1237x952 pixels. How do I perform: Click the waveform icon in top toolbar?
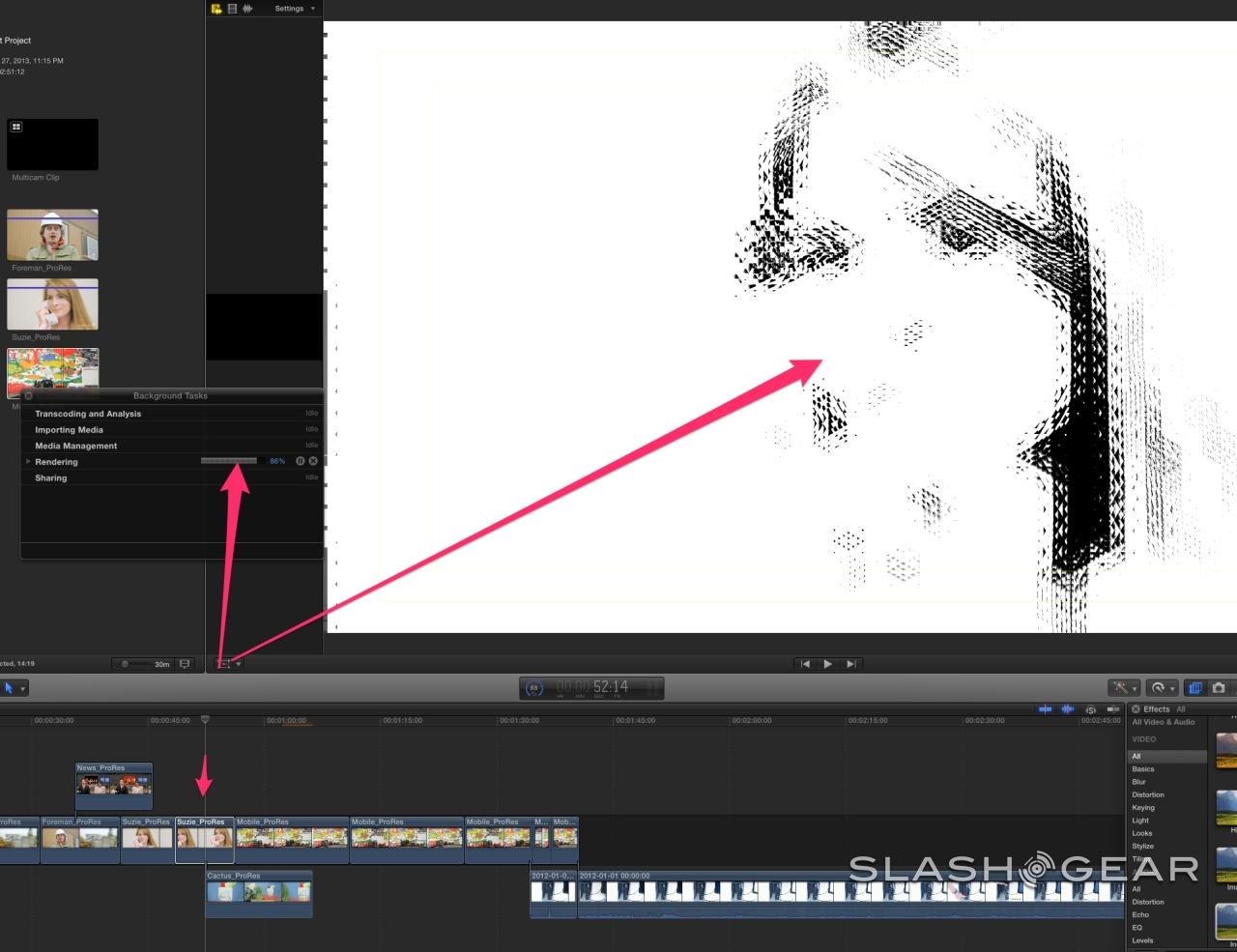coord(248,9)
